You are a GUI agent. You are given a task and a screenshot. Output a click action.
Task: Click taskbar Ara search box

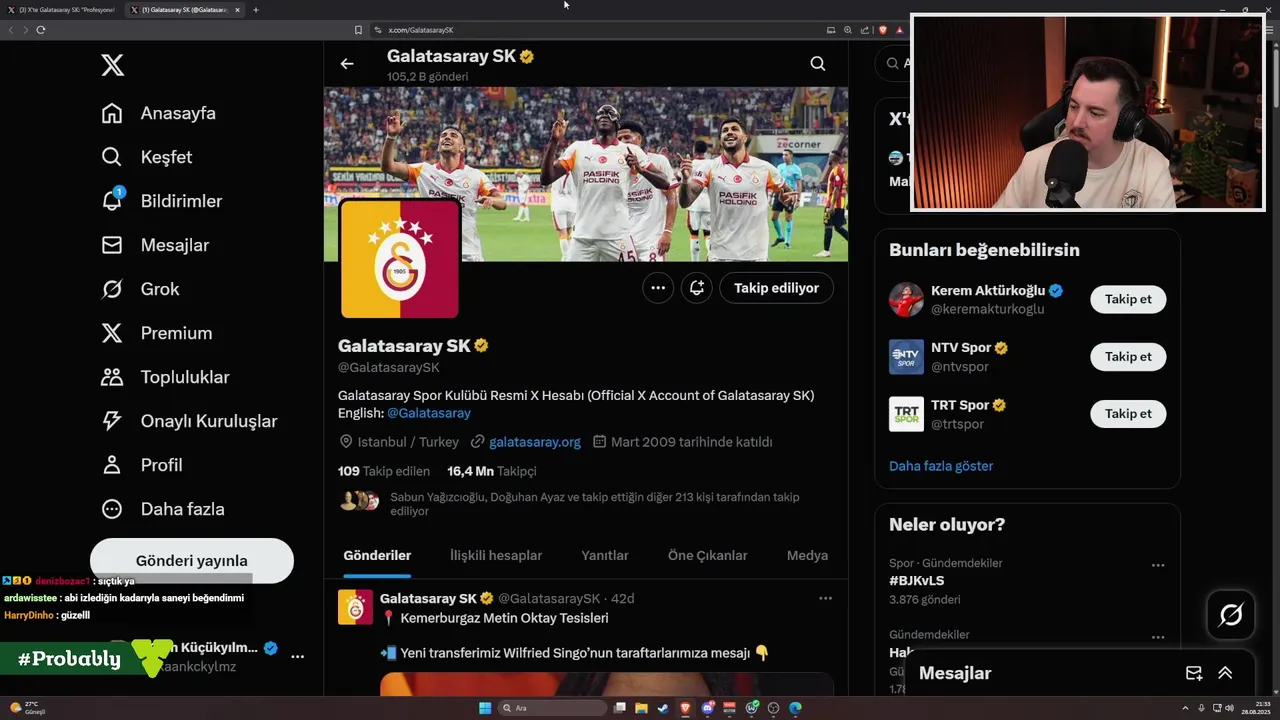553,708
